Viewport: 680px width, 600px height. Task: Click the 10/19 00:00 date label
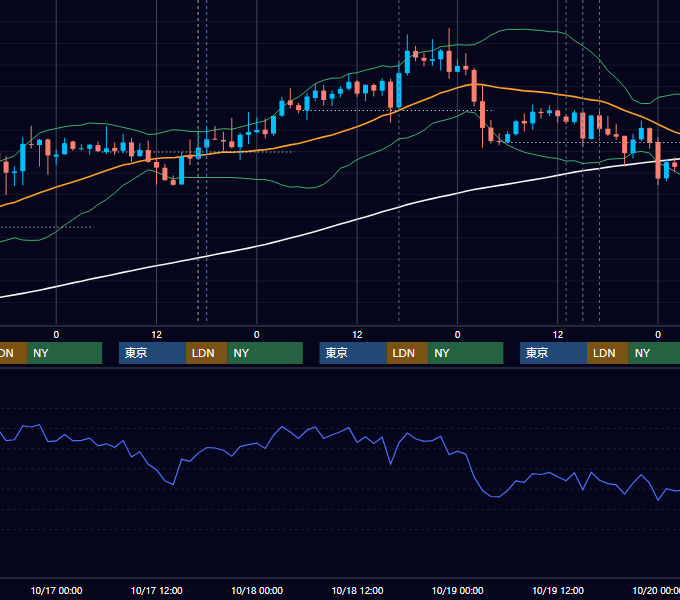click(458, 590)
